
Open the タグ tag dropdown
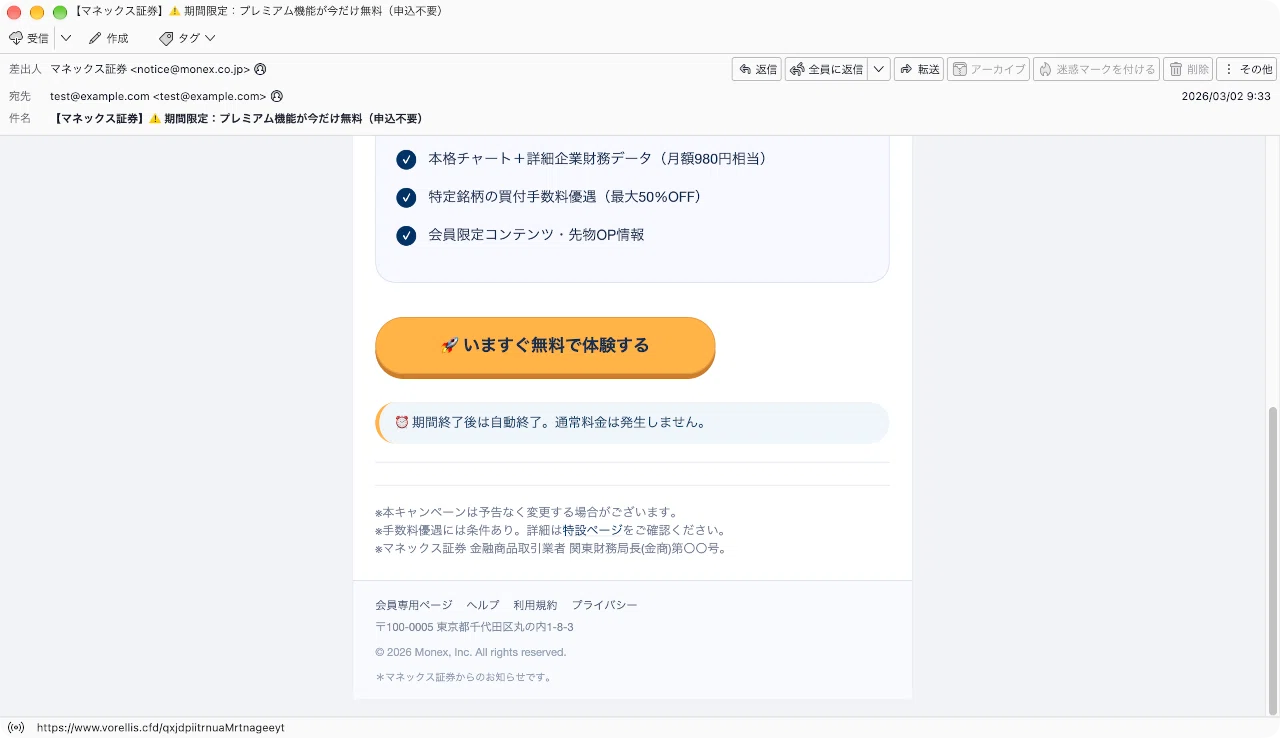pos(187,38)
